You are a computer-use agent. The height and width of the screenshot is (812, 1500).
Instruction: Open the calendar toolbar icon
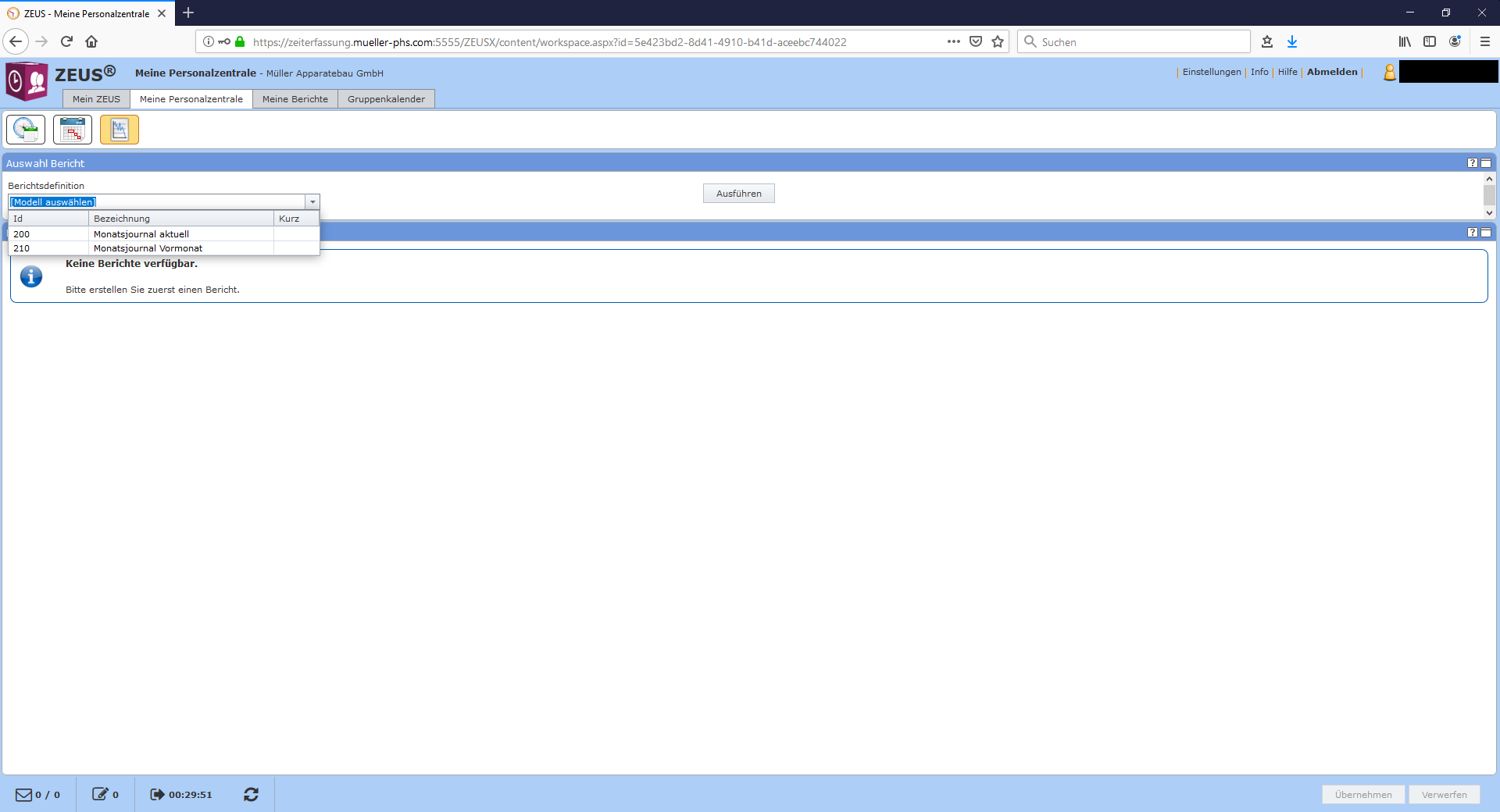click(x=73, y=130)
